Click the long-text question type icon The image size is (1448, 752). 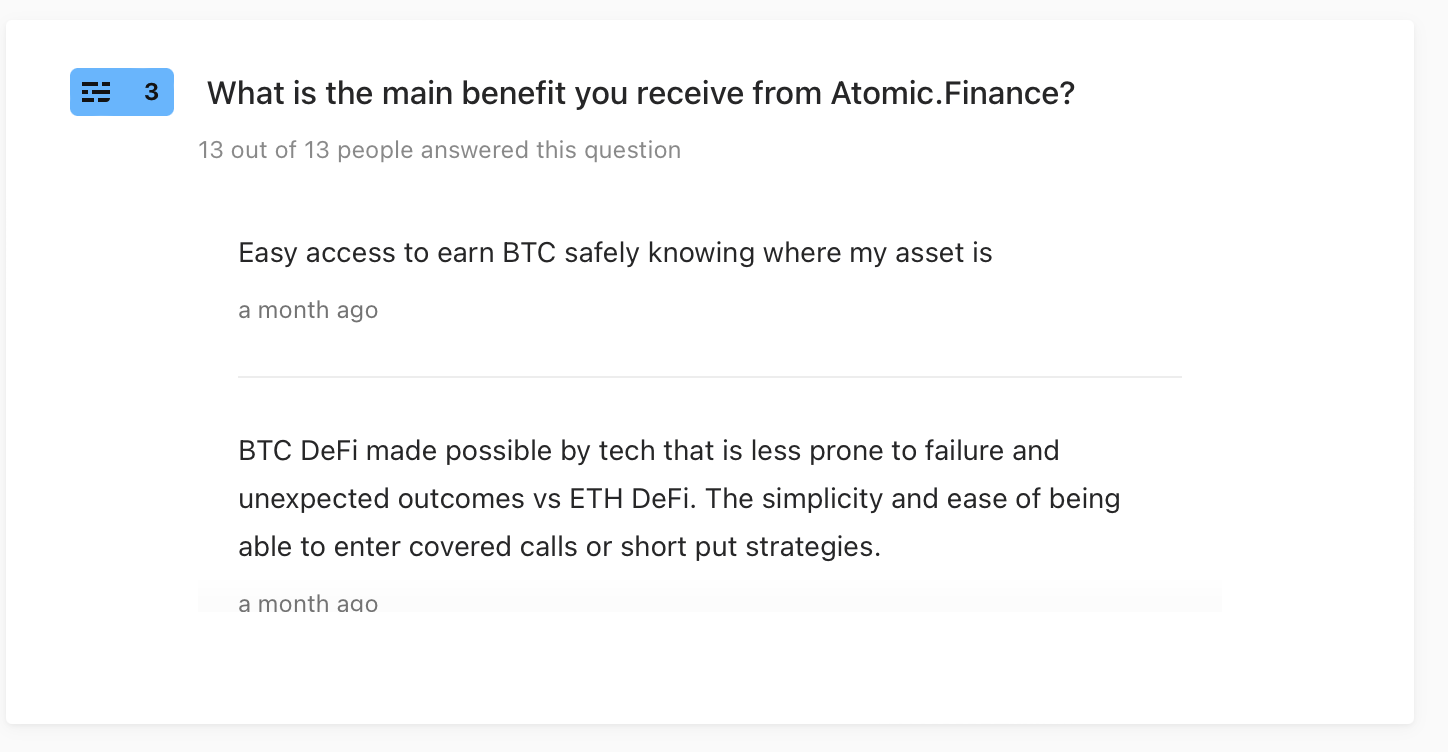click(x=96, y=92)
